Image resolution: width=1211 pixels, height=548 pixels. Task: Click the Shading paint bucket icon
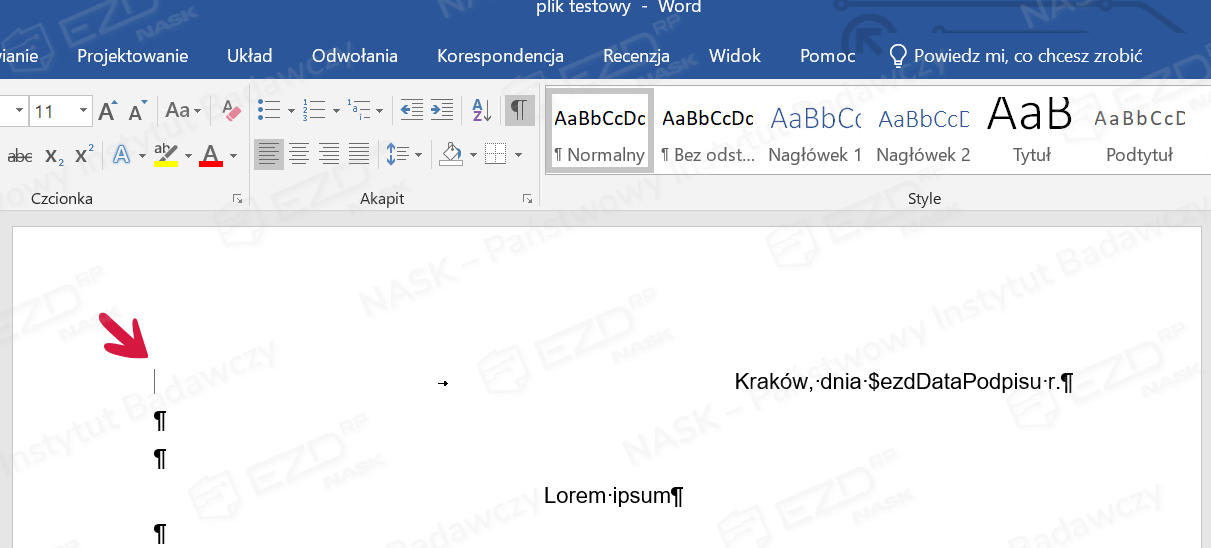(451, 155)
